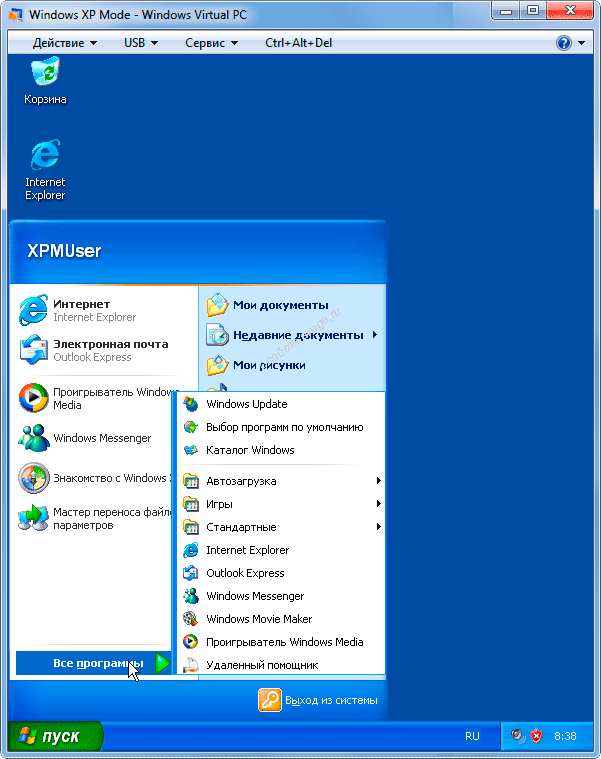Open the USB dropdown menu
The height and width of the screenshot is (759, 601).
tap(140, 43)
